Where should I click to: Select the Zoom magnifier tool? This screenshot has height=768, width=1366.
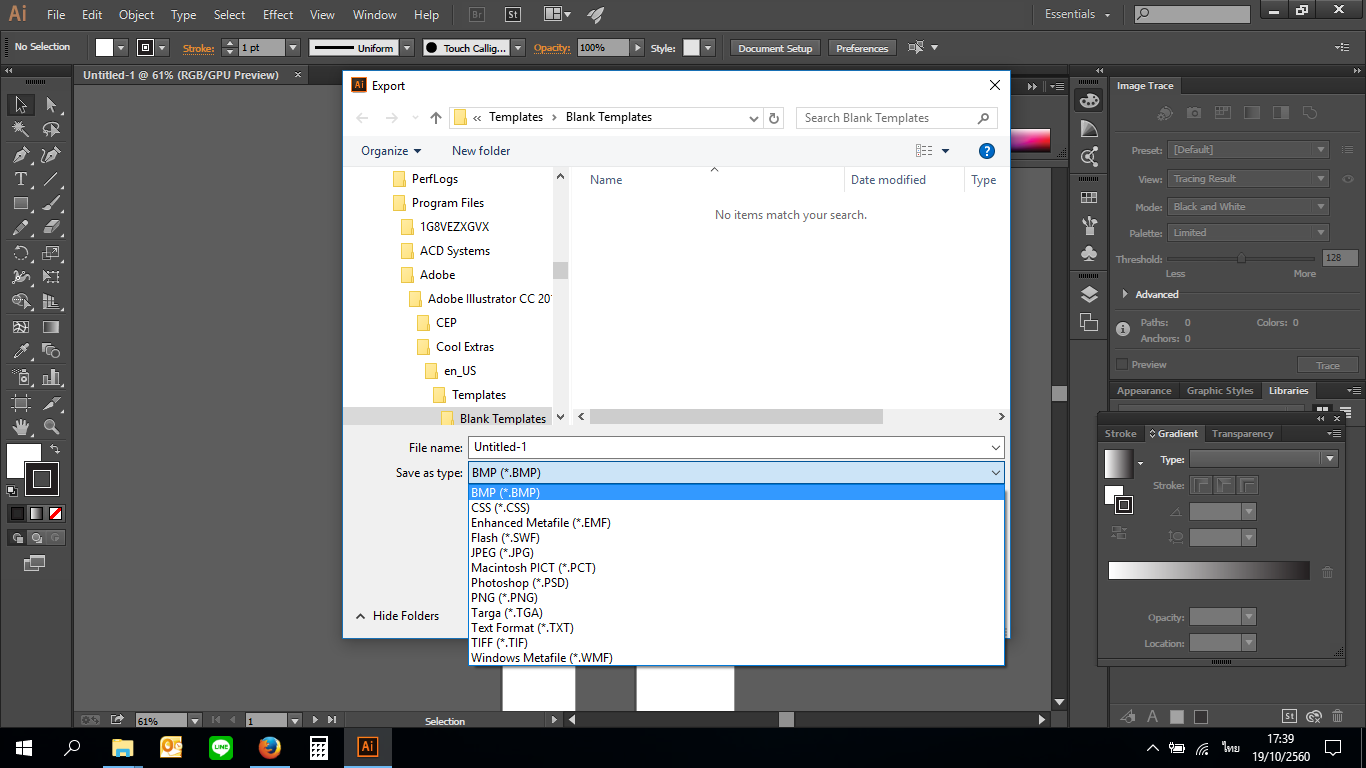click(x=51, y=427)
